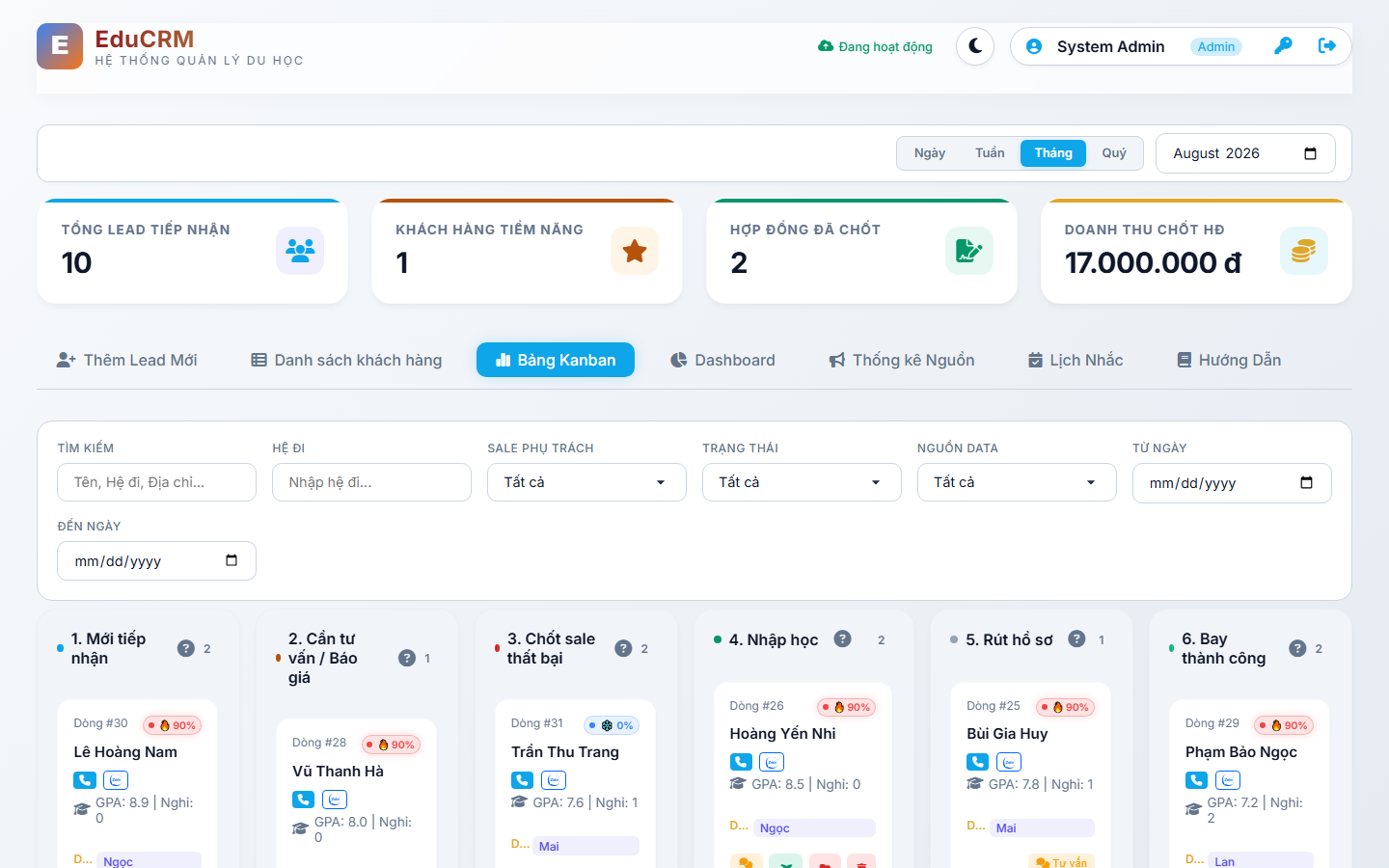1389x868 pixels.
Task: Click help icon on Chốt sale thất bại column
Action: coord(624,648)
